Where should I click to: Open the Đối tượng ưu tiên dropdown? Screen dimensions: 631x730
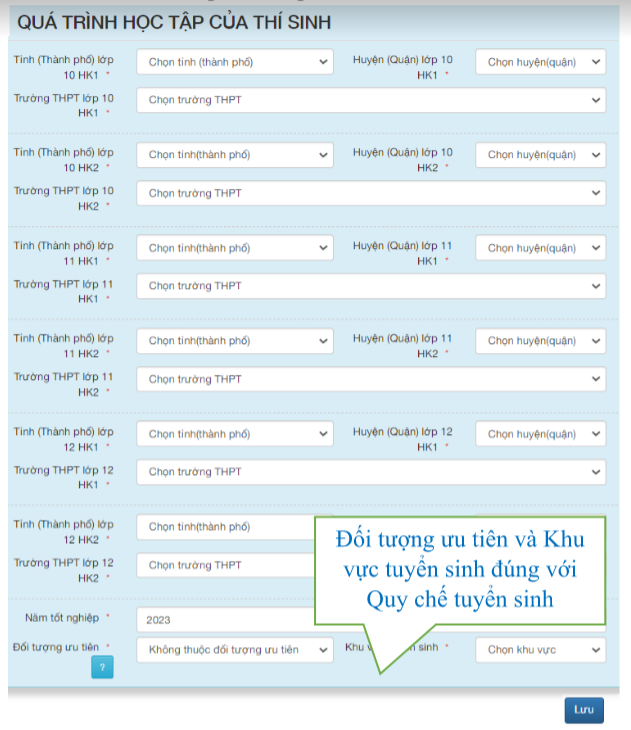(235, 649)
